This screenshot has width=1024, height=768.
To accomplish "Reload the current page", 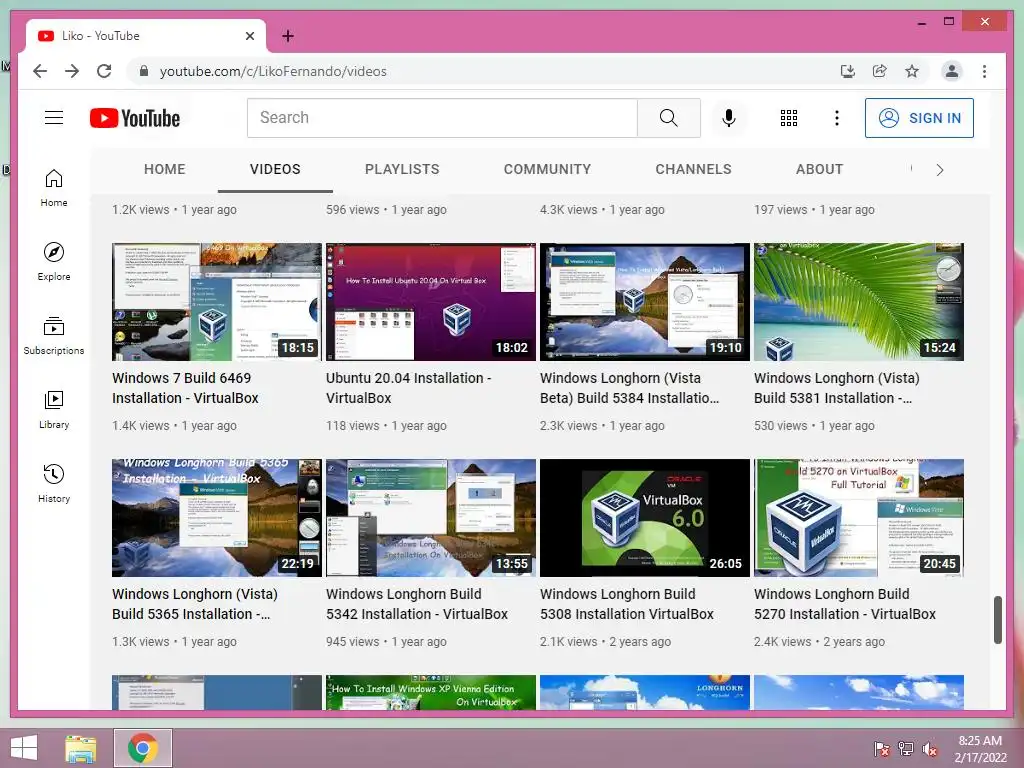I will coord(104,71).
